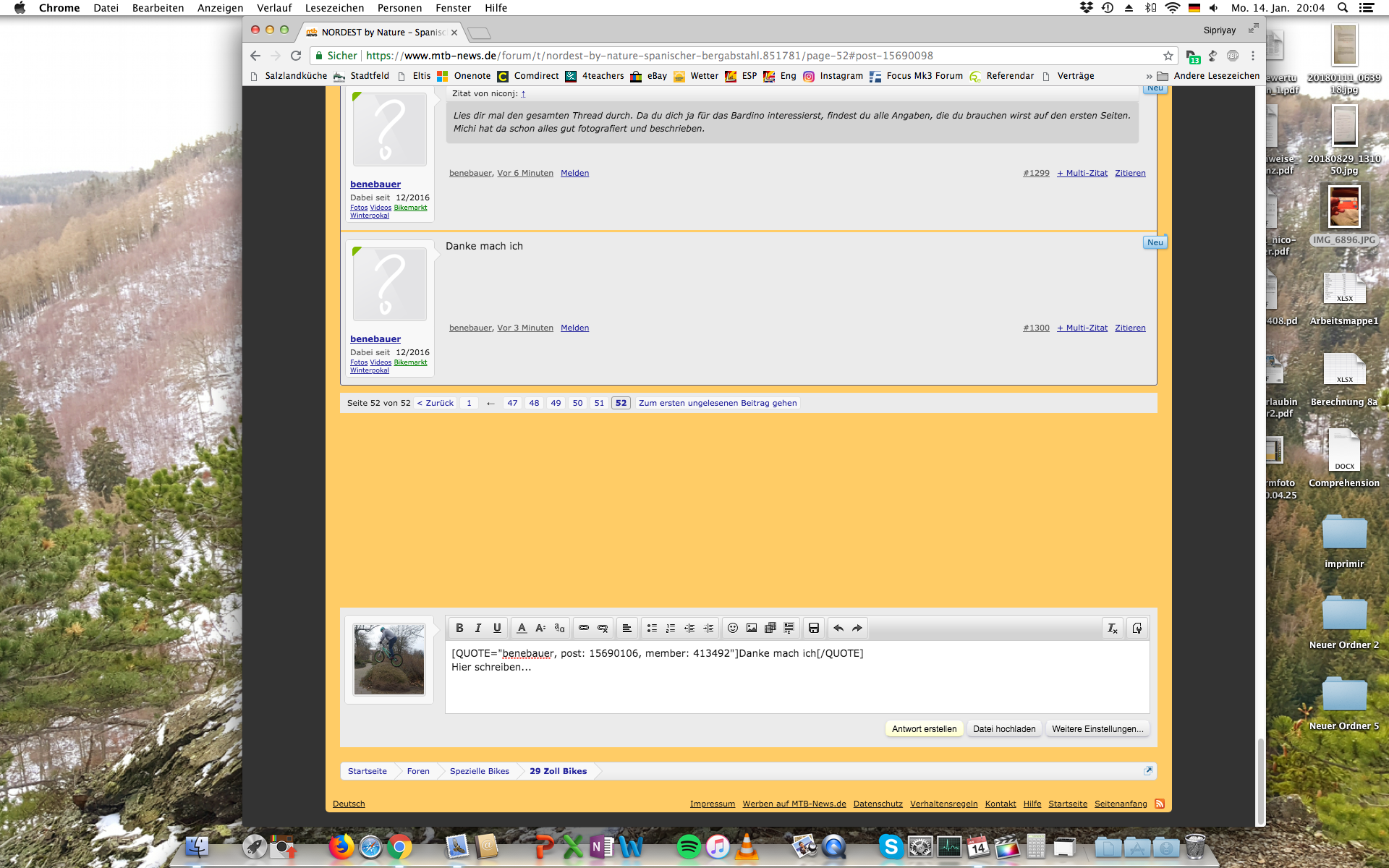Click the remove formatting icon
This screenshot has width=1389, height=868.
point(1113,628)
